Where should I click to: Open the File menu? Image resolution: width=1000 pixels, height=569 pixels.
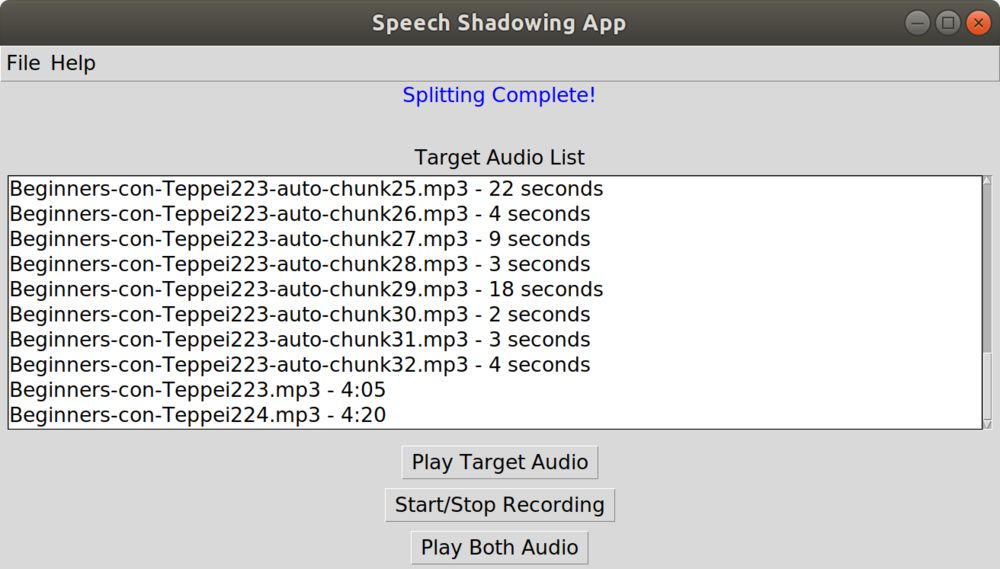[x=23, y=63]
